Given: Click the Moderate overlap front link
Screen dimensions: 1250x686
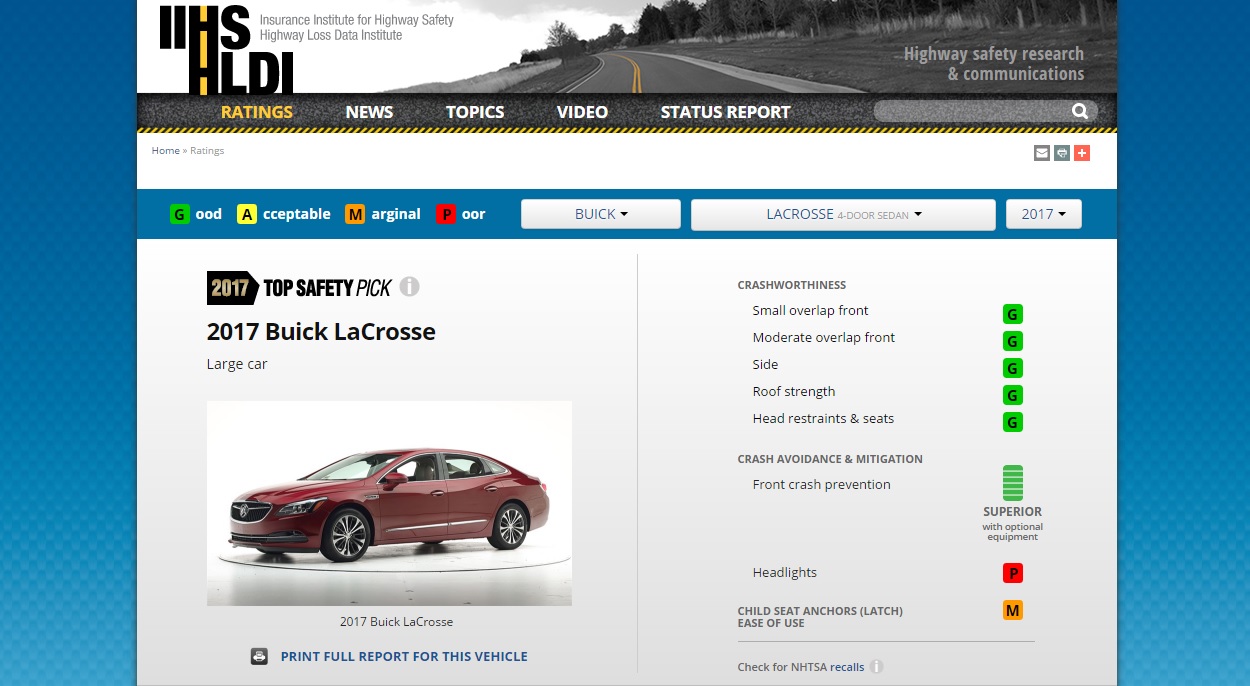Looking at the screenshot, I should (x=824, y=338).
